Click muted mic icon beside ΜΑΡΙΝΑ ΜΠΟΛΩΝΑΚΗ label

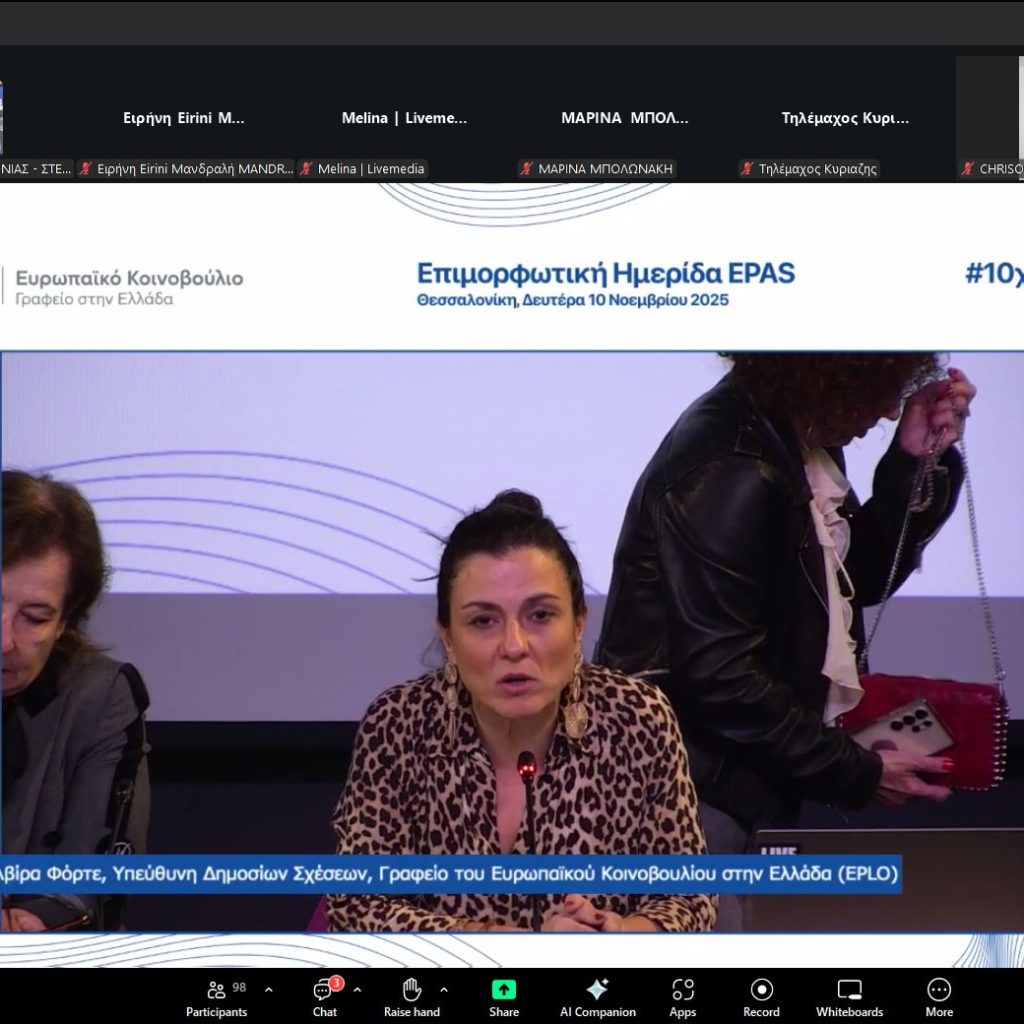click(x=528, y=169)
